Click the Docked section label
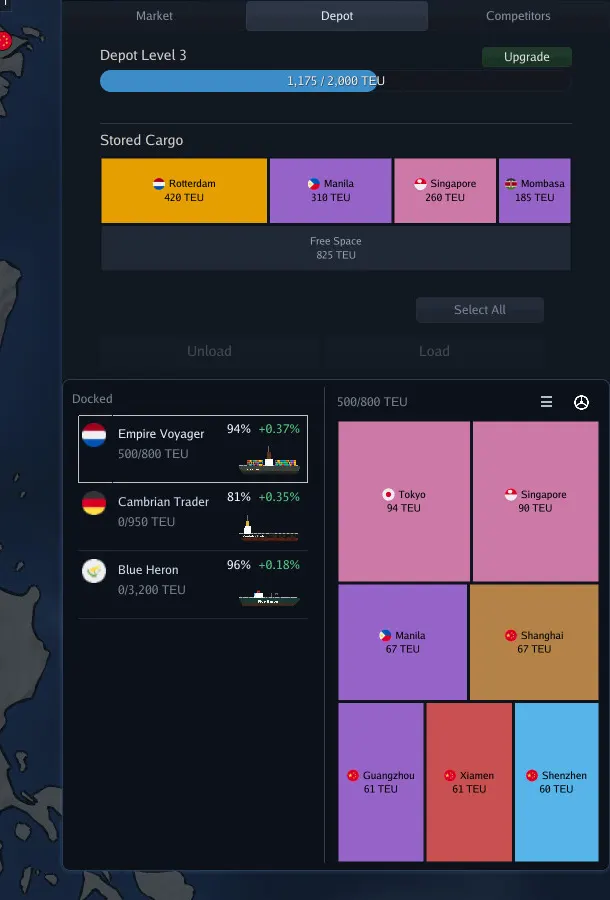The width and height of the screenshot is (610, 900). click(x=92, y=398)
